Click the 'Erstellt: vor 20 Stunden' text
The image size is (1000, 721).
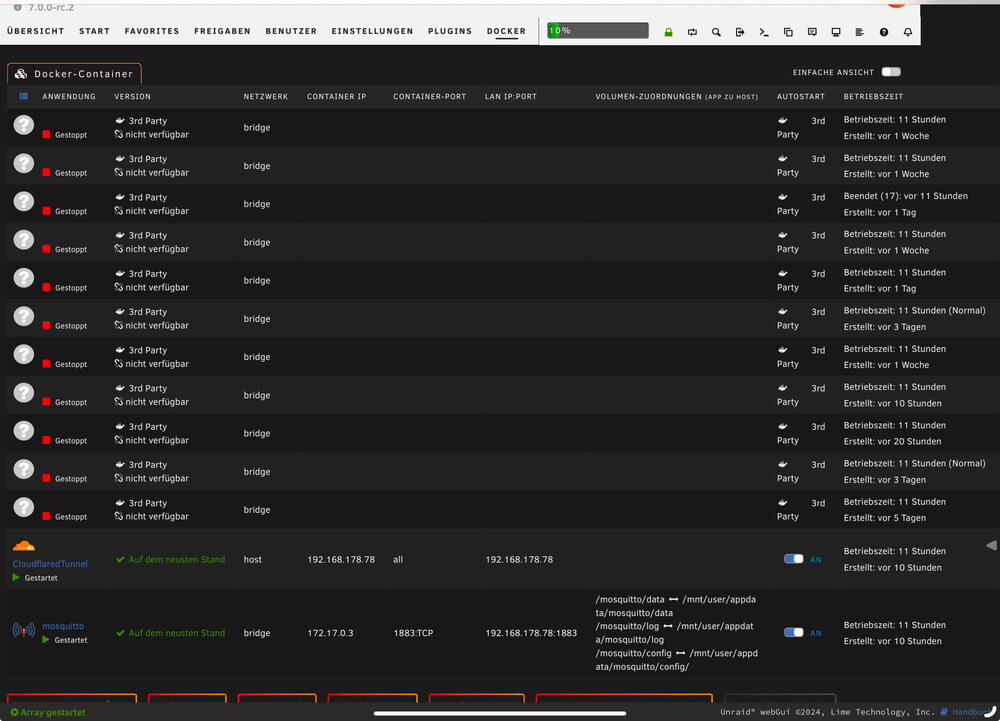(x=892, y=441)
